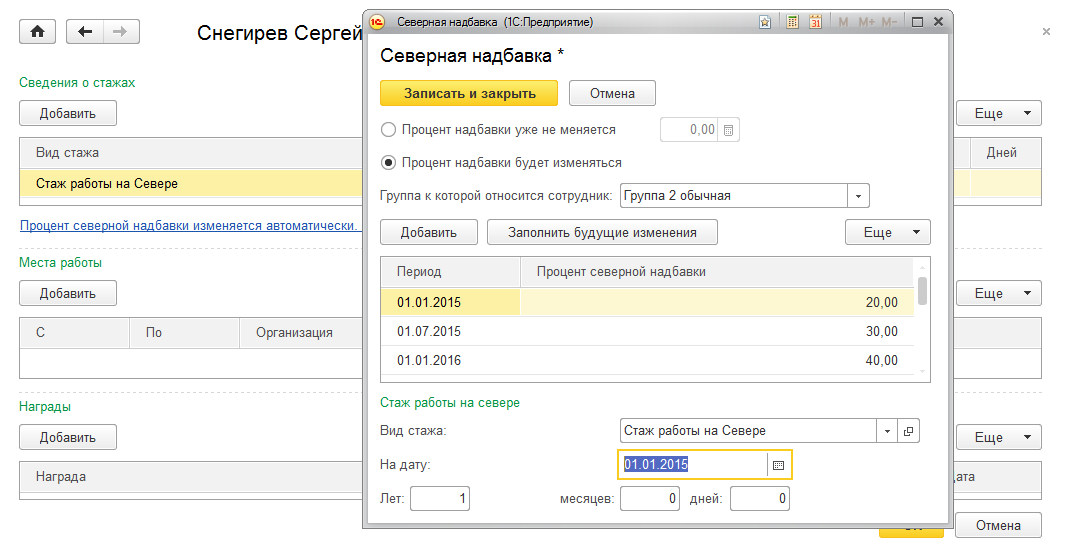The width and height of the screenshot is (1068, 544).
Task: Open calculator in percent field
Action: pyautogui.click(x=729, y=130)
